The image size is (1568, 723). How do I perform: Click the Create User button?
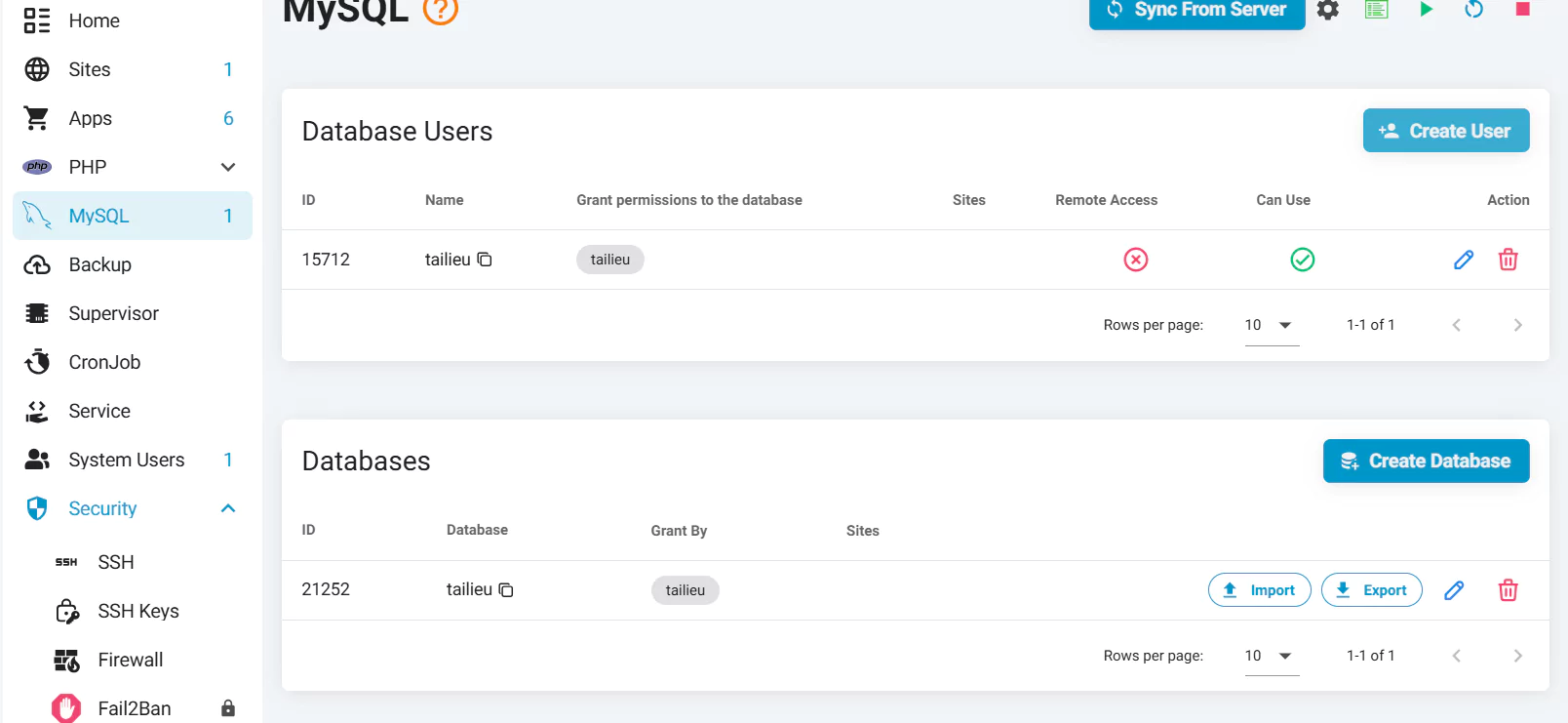tap(1445, 131)
